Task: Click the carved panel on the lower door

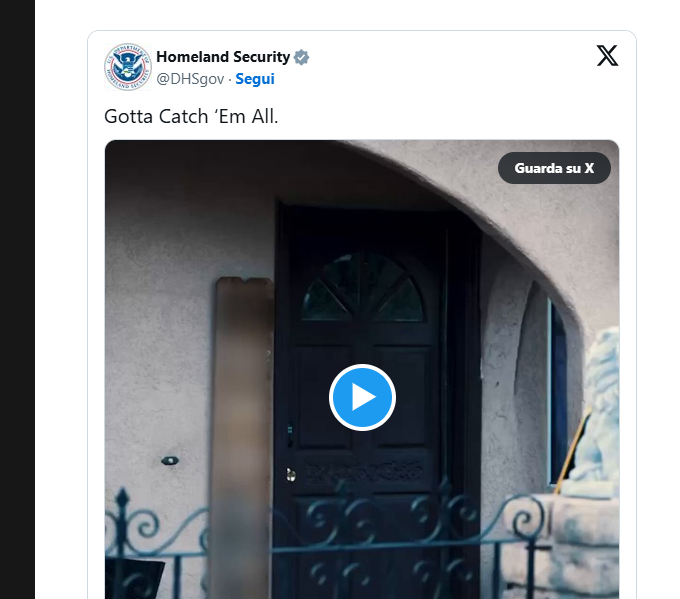Action: coord(363,471)
